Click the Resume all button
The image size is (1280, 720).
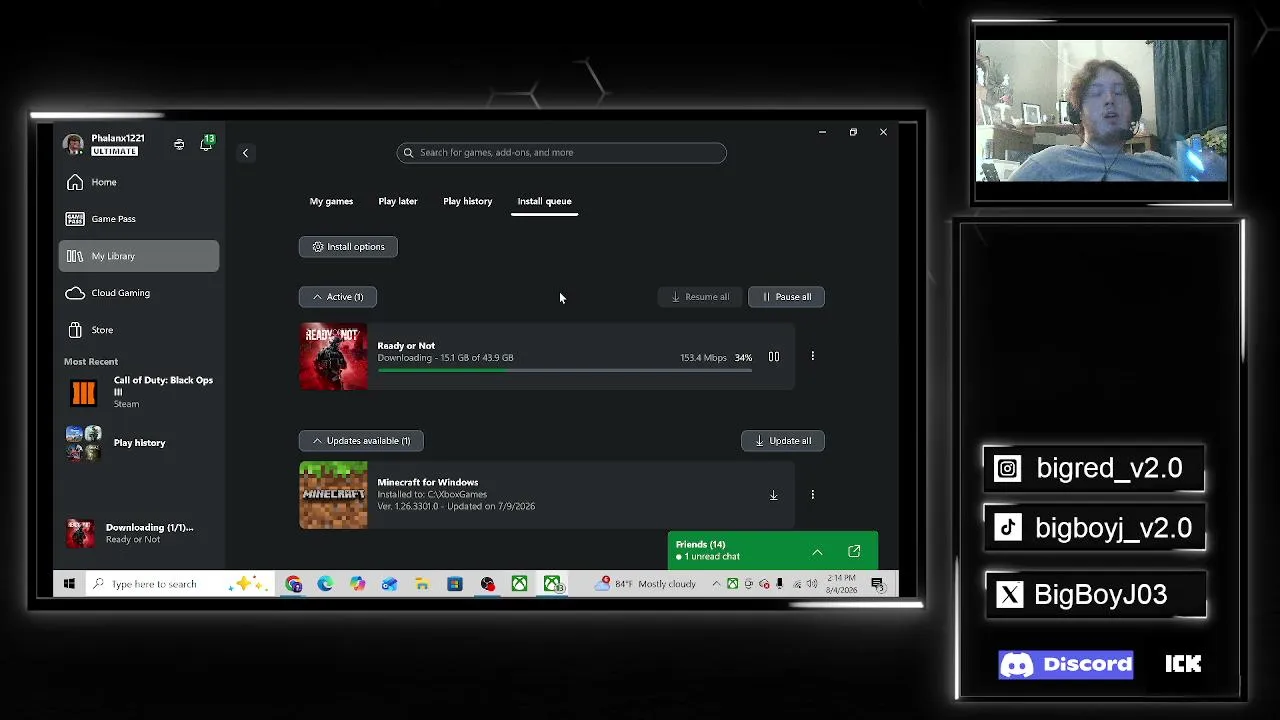tap(700, 297)
